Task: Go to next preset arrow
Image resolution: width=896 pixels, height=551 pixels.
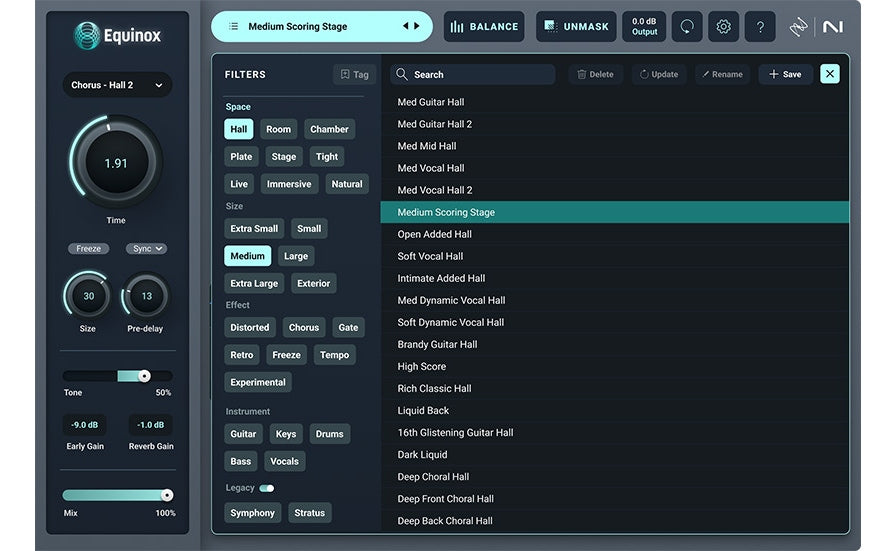Action: [417, 26]
